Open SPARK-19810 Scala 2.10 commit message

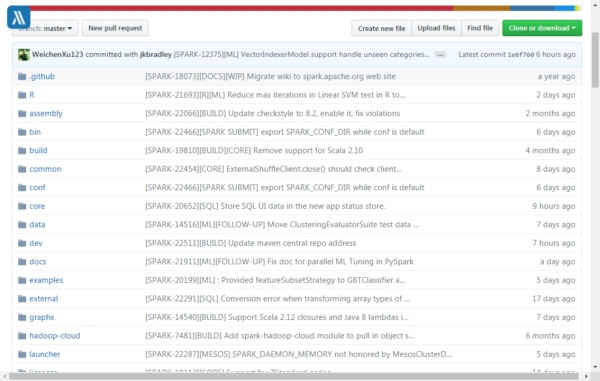tap(254, 151)
